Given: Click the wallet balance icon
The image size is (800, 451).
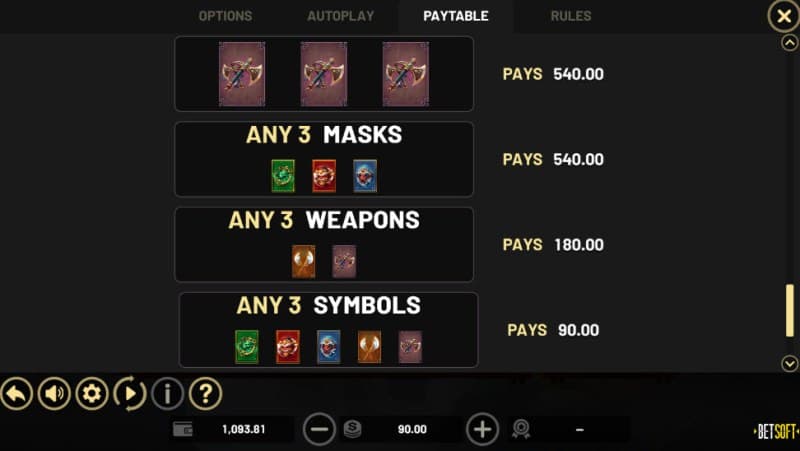Looking at the screenshot, I should (183, 429).
